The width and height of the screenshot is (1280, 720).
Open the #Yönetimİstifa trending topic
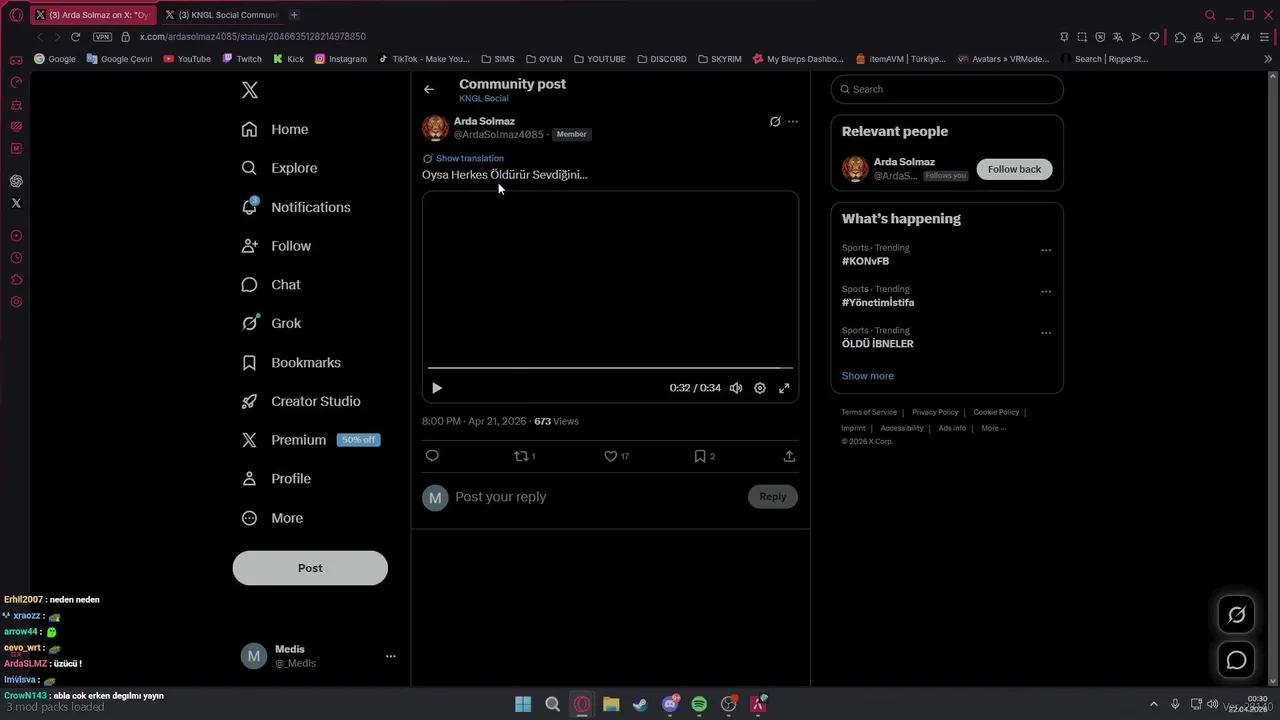coord(878,302)
